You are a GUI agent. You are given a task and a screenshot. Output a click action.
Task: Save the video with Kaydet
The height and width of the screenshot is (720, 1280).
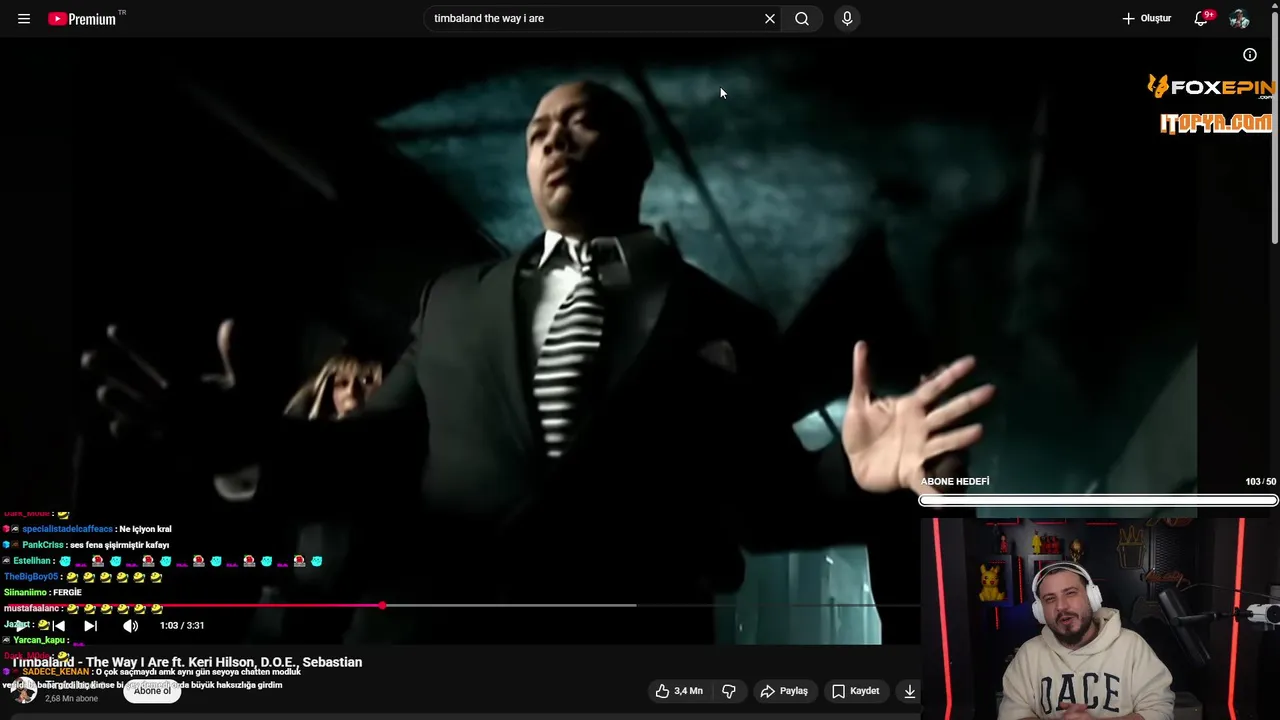point(856,691)
